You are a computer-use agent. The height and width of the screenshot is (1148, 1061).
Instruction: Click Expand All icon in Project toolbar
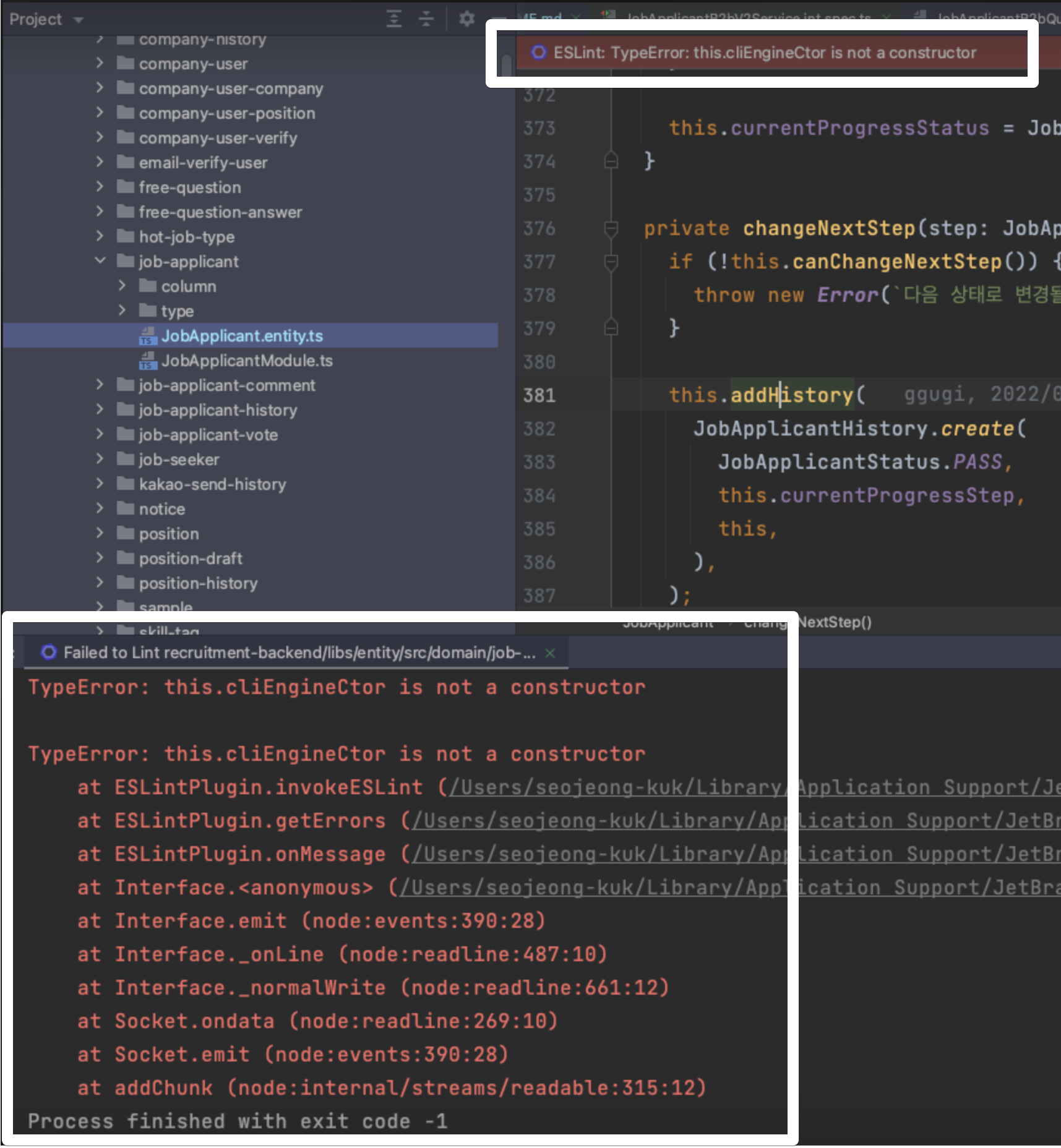click(x=394, y=19)
